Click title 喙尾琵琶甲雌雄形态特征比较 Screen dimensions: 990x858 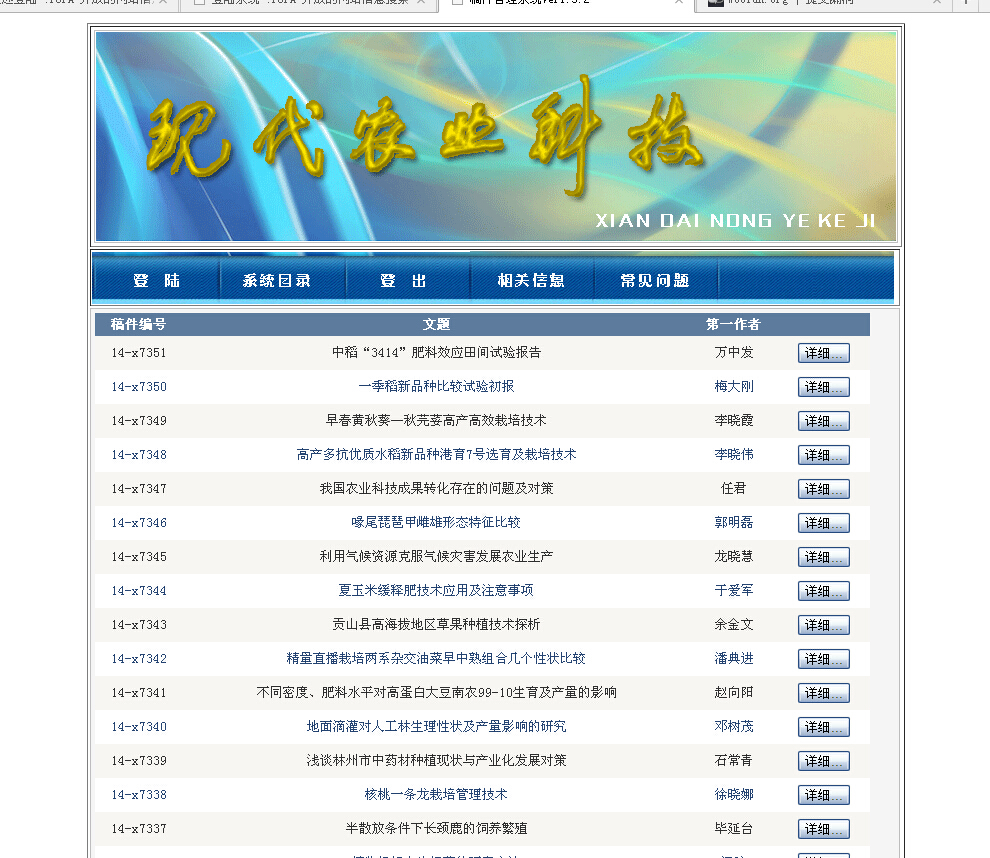coord(436,523)
